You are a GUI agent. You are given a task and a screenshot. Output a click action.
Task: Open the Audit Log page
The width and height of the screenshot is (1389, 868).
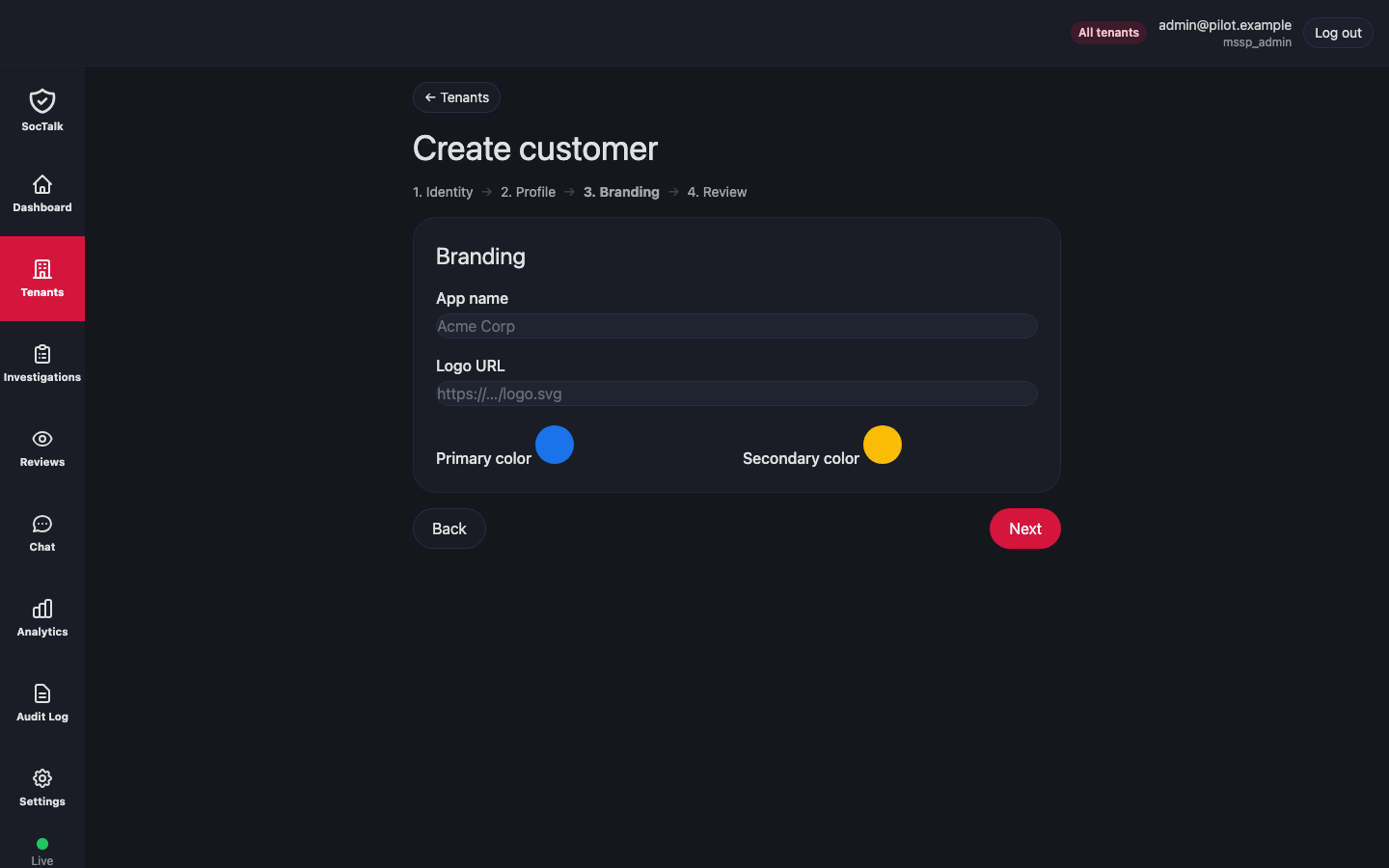(42, 703)
